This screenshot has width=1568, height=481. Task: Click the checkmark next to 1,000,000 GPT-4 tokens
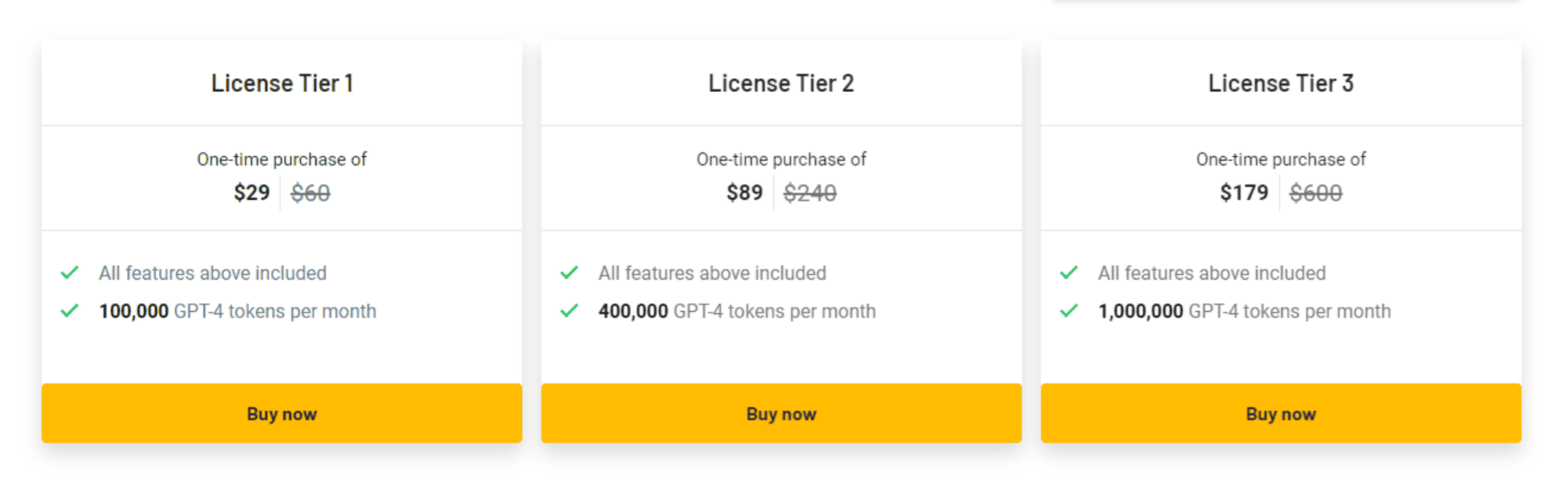[1069, 311]
